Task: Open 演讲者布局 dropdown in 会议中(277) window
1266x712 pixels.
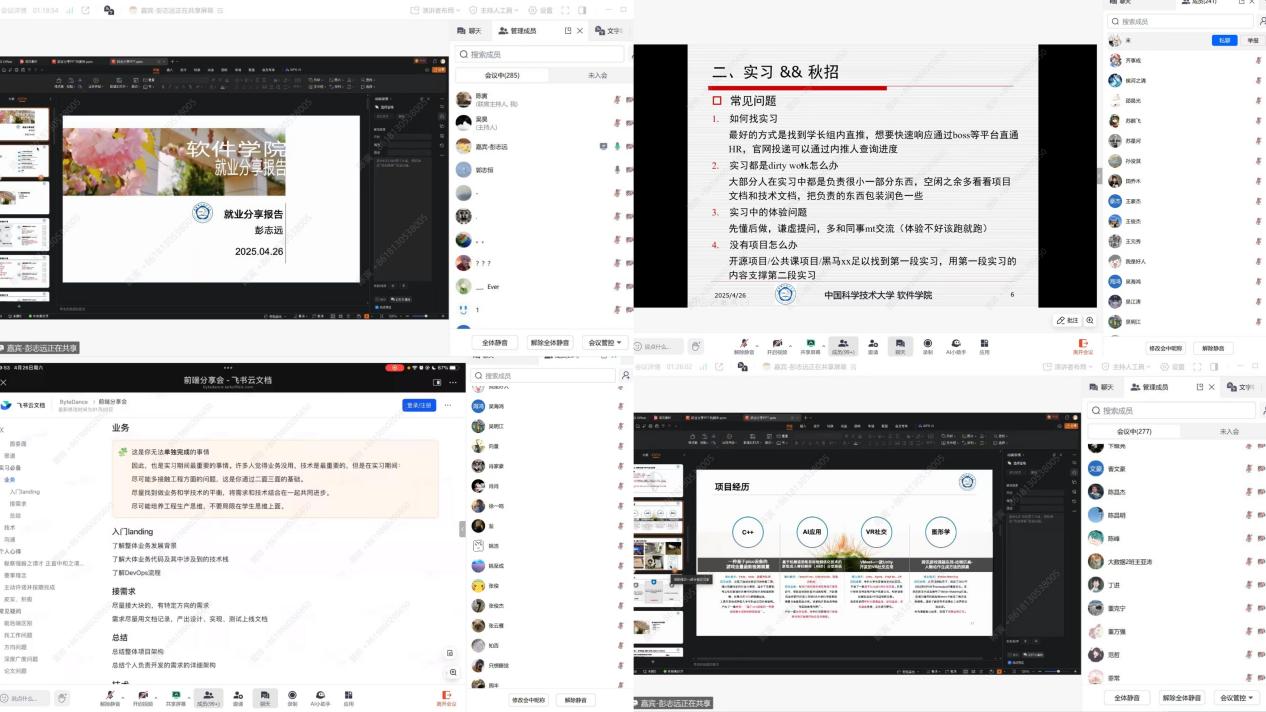Action: 1066,366
